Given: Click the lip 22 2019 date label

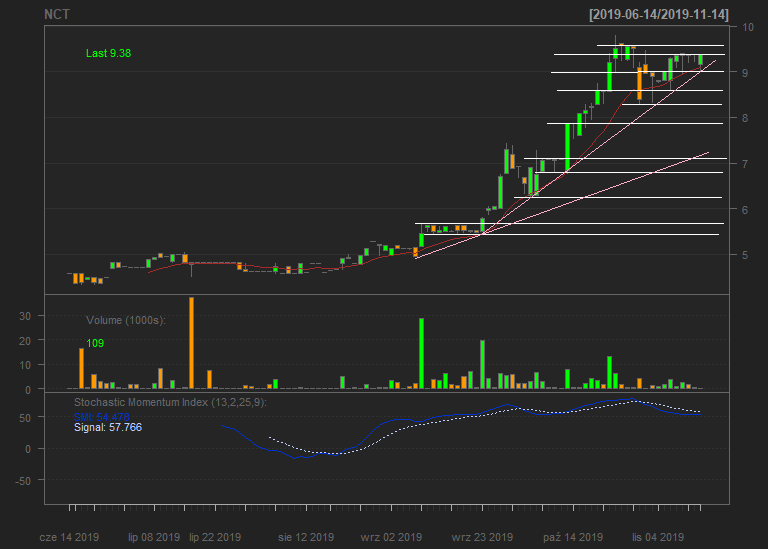Looking at the screenshot, I should [x=215, y=537].
